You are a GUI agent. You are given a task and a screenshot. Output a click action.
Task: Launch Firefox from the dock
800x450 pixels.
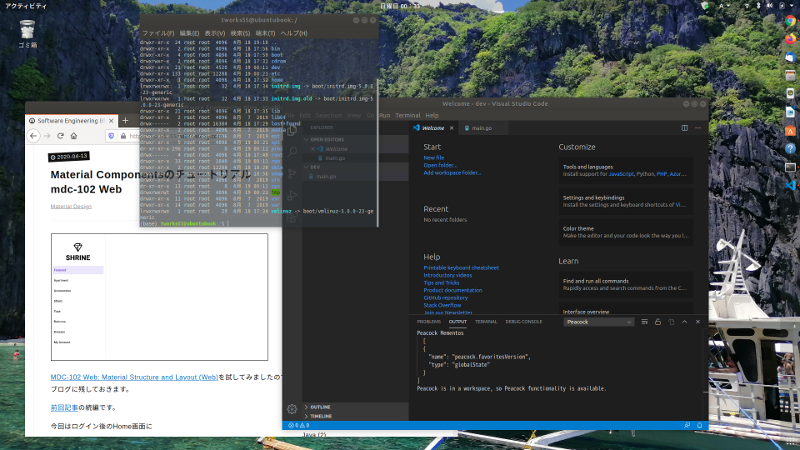point(790,39)
